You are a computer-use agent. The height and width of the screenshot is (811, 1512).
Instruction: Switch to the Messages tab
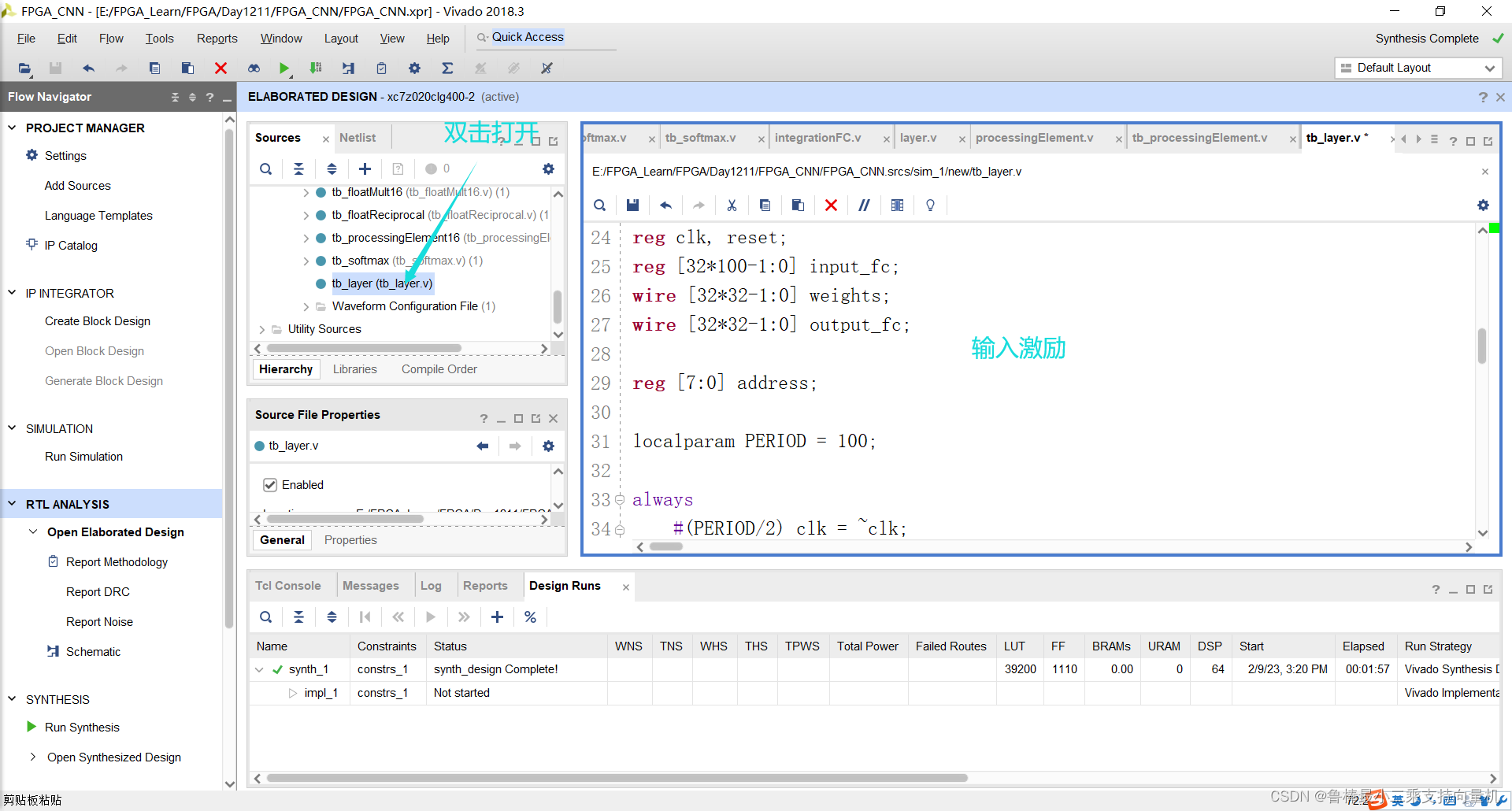pyautogui.click(x=371, y=586)
